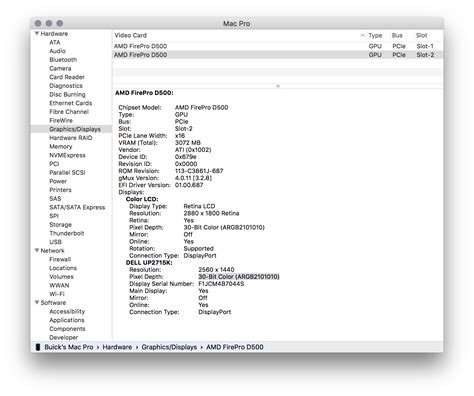Open Hardware RAID information
The image size is (474, 396).
click(71, 138)
